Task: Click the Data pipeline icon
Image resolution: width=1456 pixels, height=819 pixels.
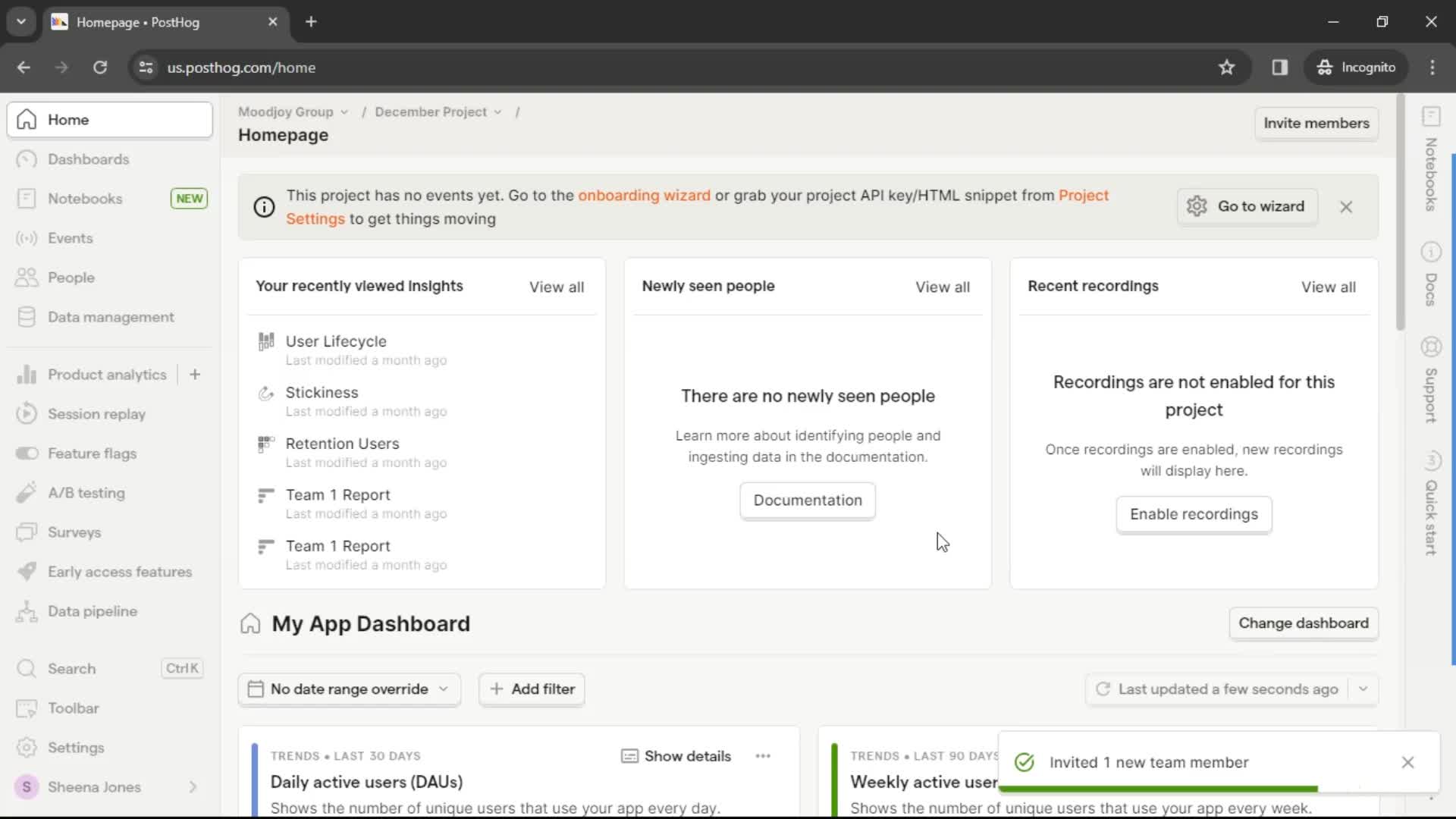Action: (x=27, y=611)
